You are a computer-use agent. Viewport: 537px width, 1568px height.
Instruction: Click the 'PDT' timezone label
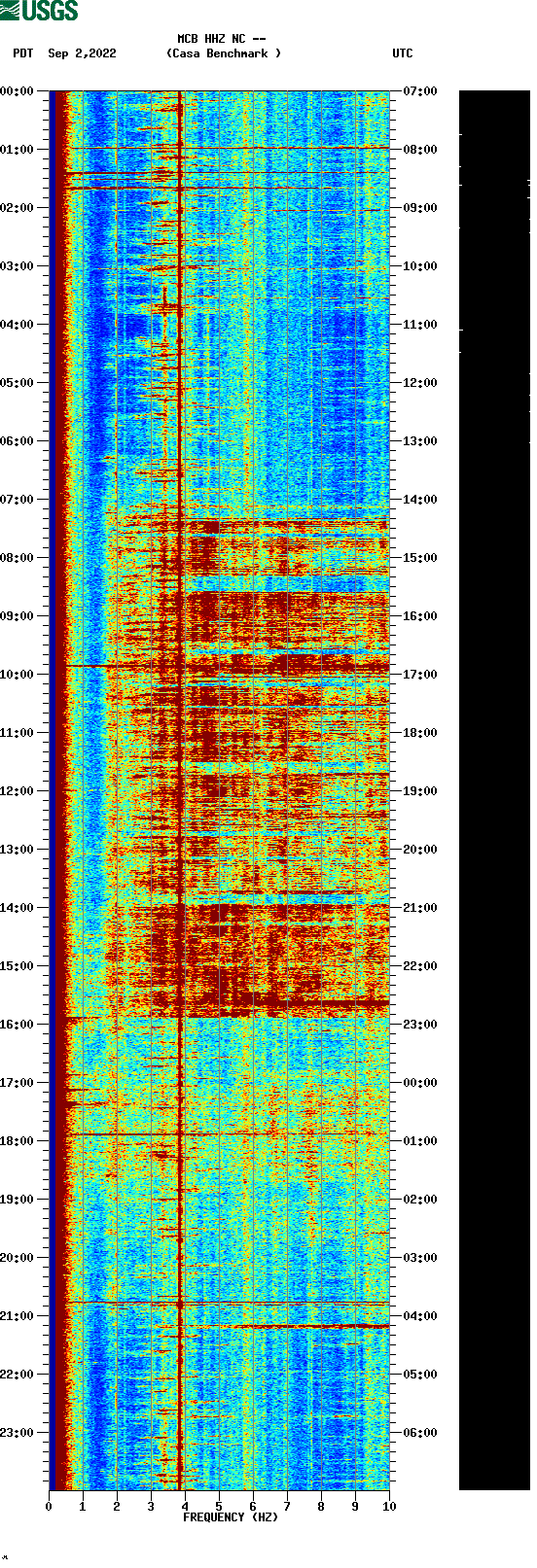coord(23,53)
